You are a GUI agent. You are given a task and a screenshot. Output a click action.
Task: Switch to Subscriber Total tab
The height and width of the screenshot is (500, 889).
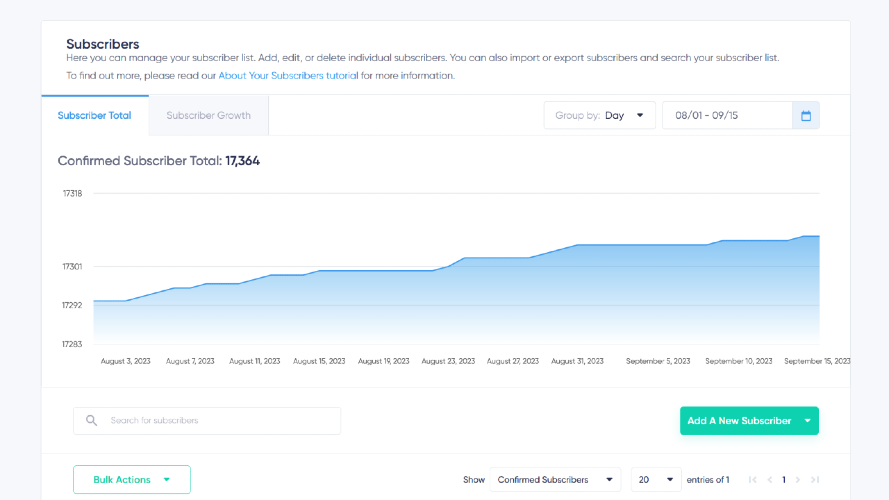point(95,116)
